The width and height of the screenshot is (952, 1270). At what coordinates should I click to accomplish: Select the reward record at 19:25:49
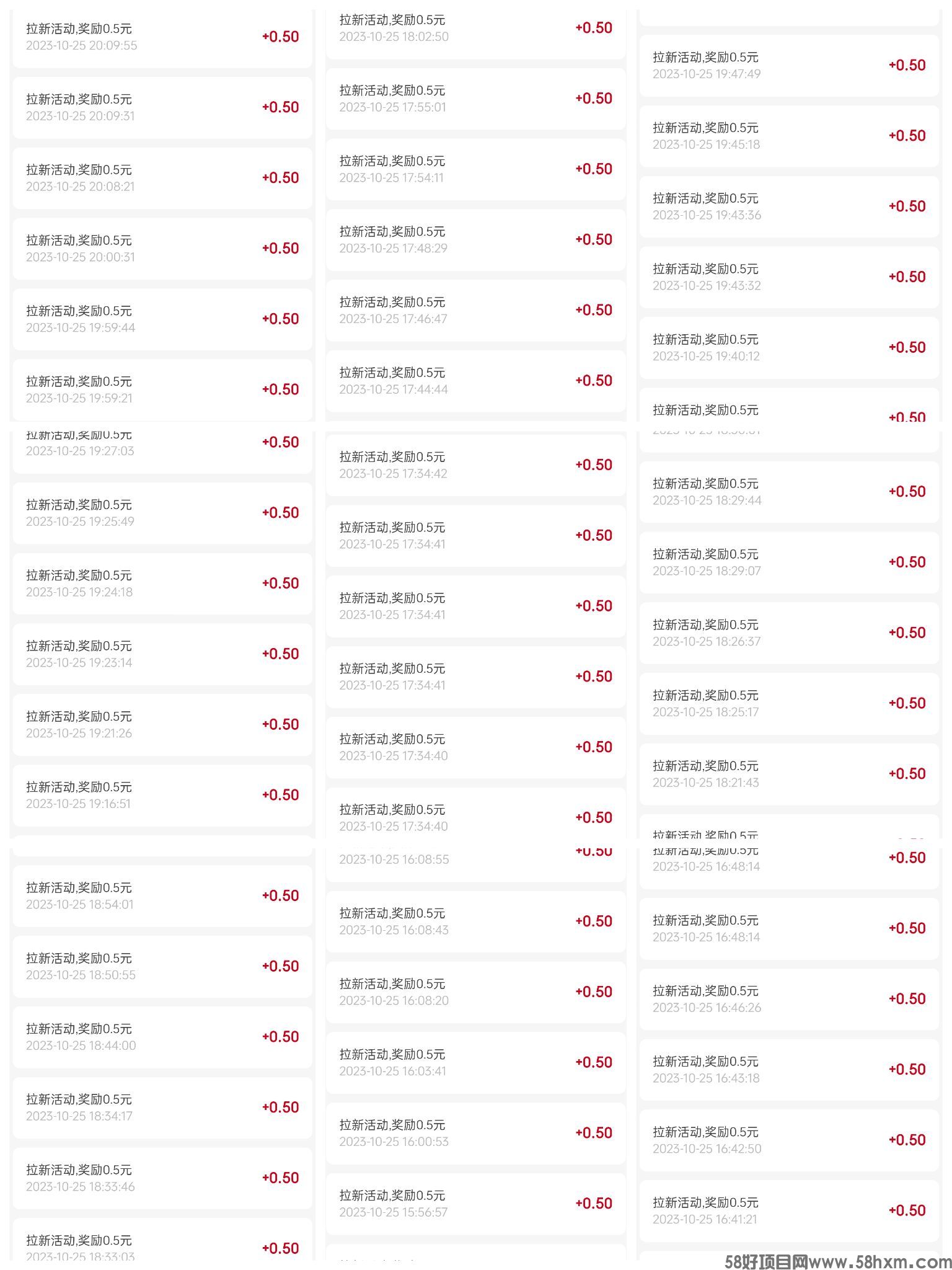(x=162, y=513)
